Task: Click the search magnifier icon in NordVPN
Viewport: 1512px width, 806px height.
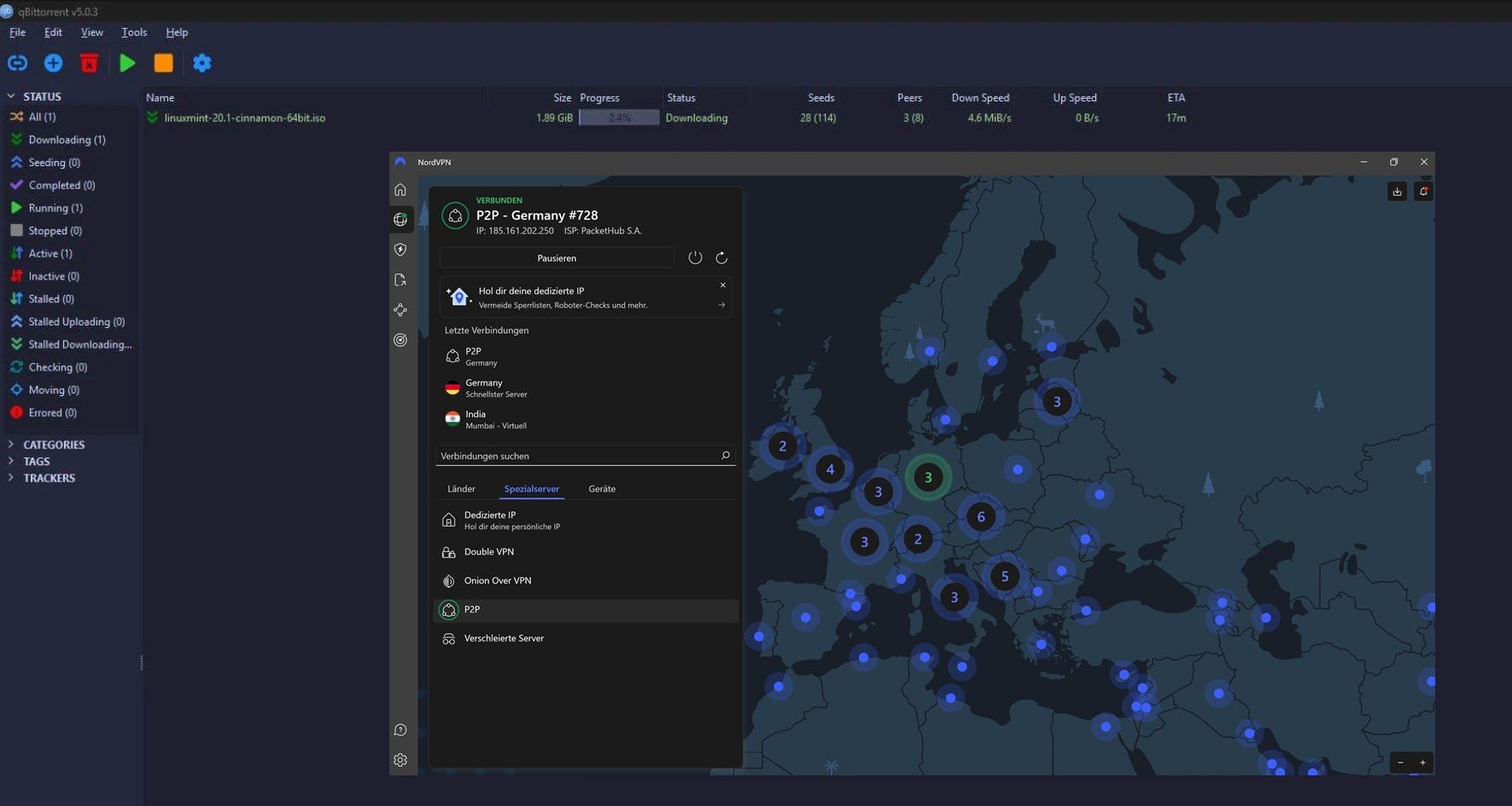Action: (x=725, y=456)
